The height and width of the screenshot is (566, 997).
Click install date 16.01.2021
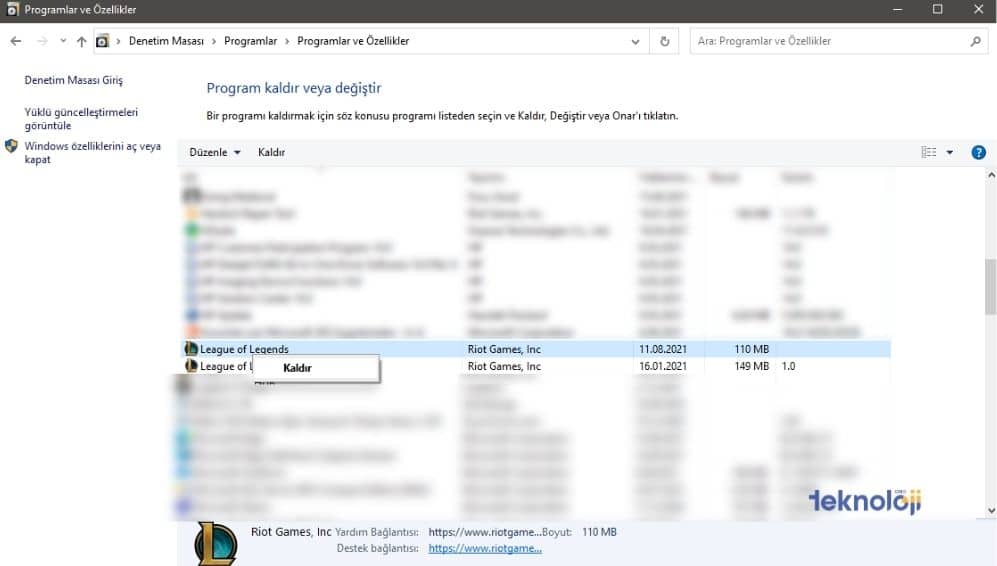(663, 366)
